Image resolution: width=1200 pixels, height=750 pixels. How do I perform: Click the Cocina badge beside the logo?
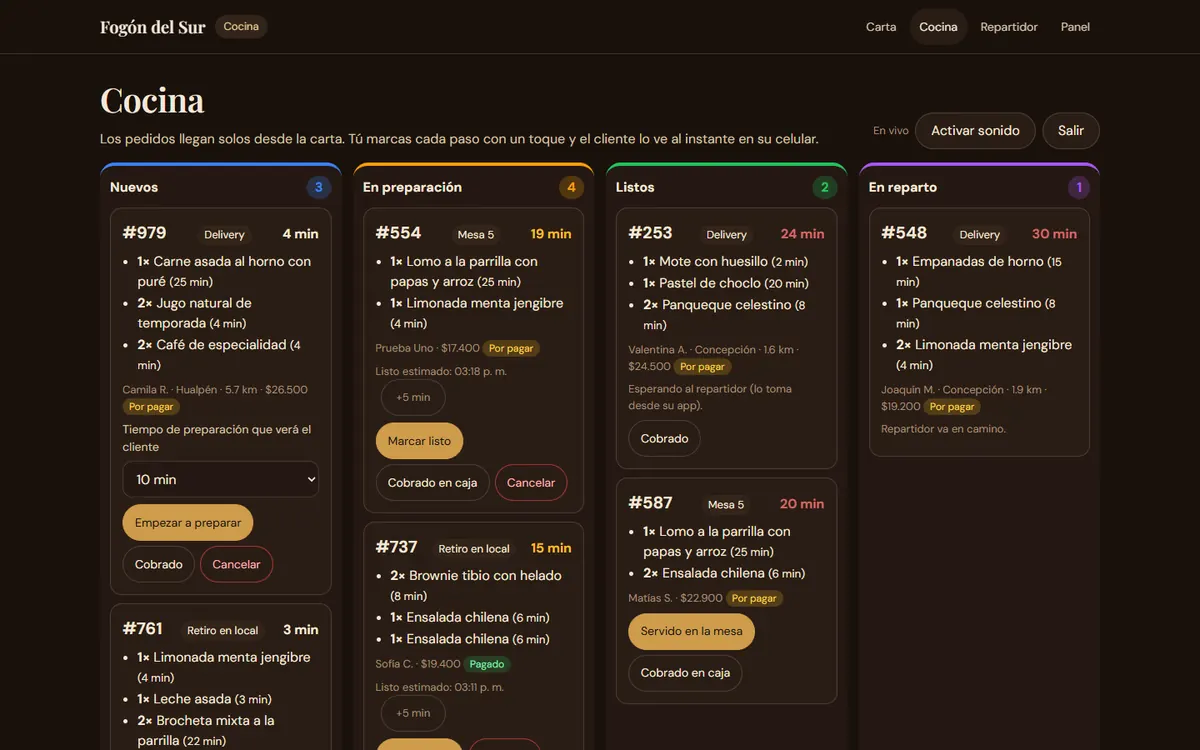point(241,27)
